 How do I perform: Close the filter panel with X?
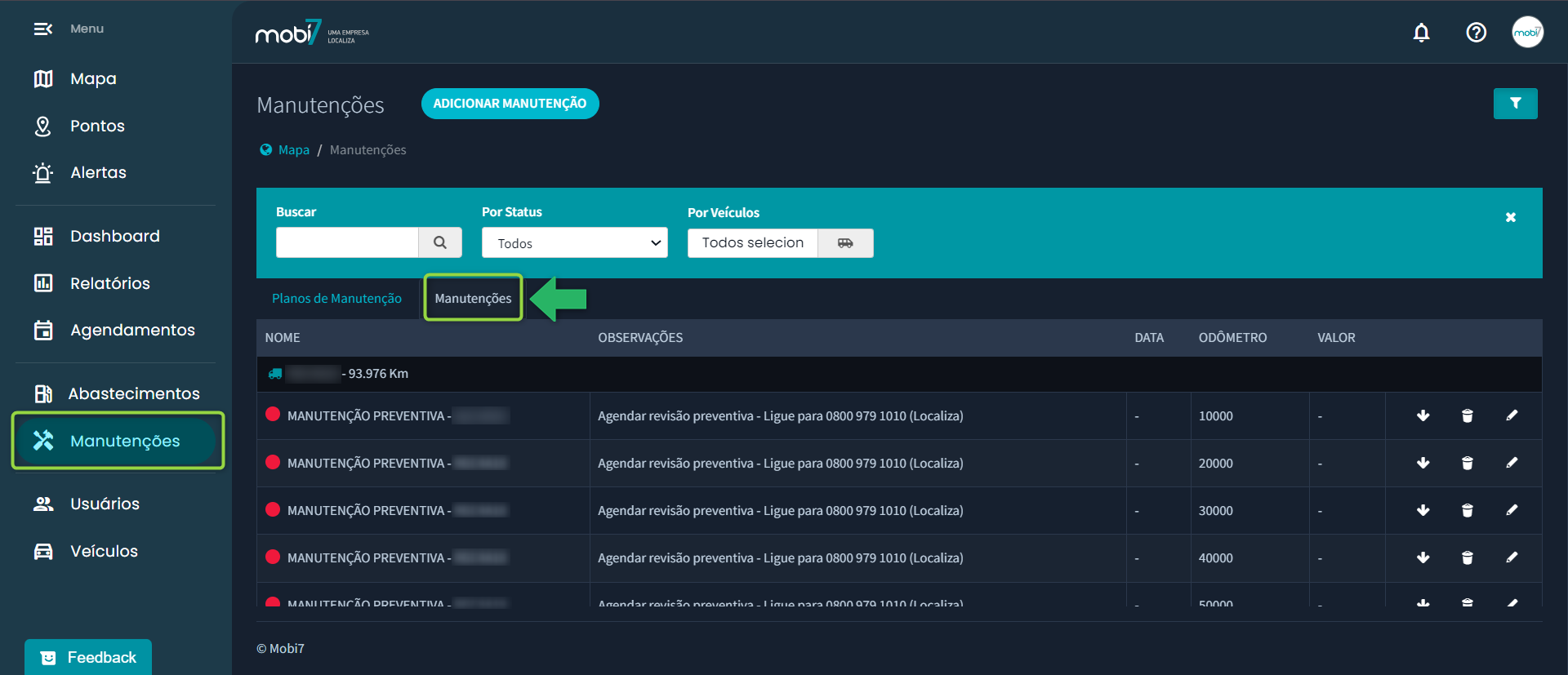click(1510, 217)
